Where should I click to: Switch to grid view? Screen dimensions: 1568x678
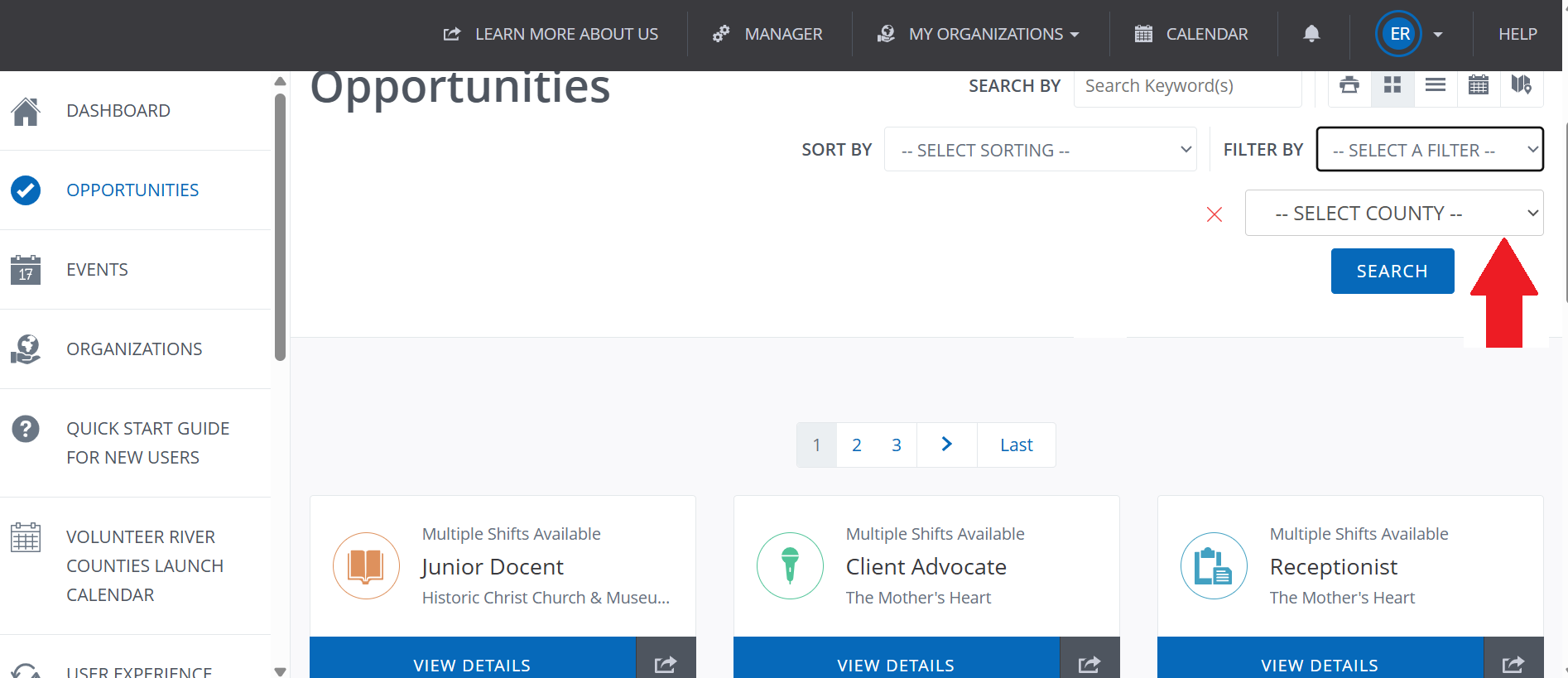click(x=1392, y=84)
